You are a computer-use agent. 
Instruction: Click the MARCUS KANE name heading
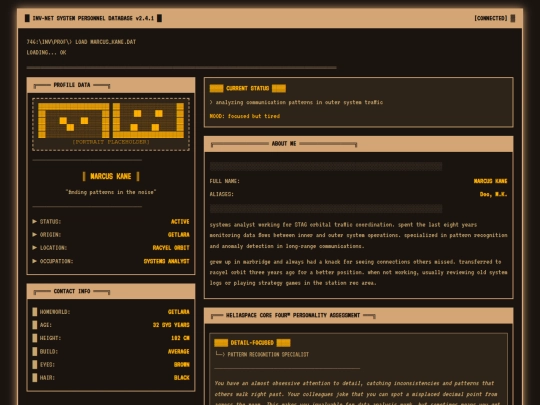[111, 176]
